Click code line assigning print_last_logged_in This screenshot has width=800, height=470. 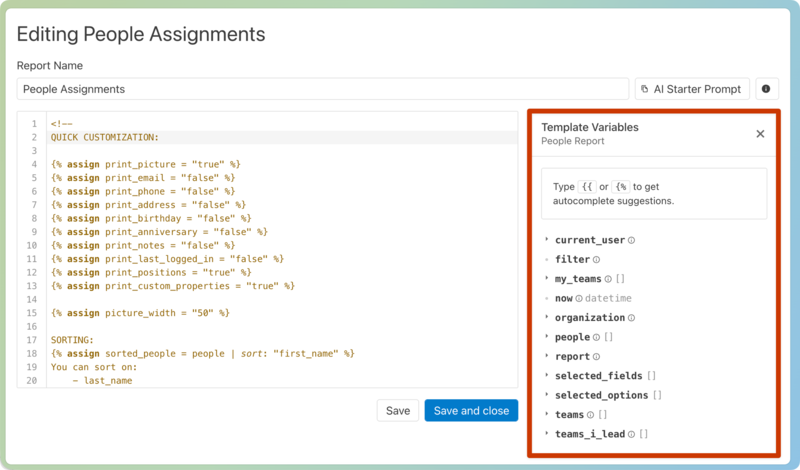point(167,259)
